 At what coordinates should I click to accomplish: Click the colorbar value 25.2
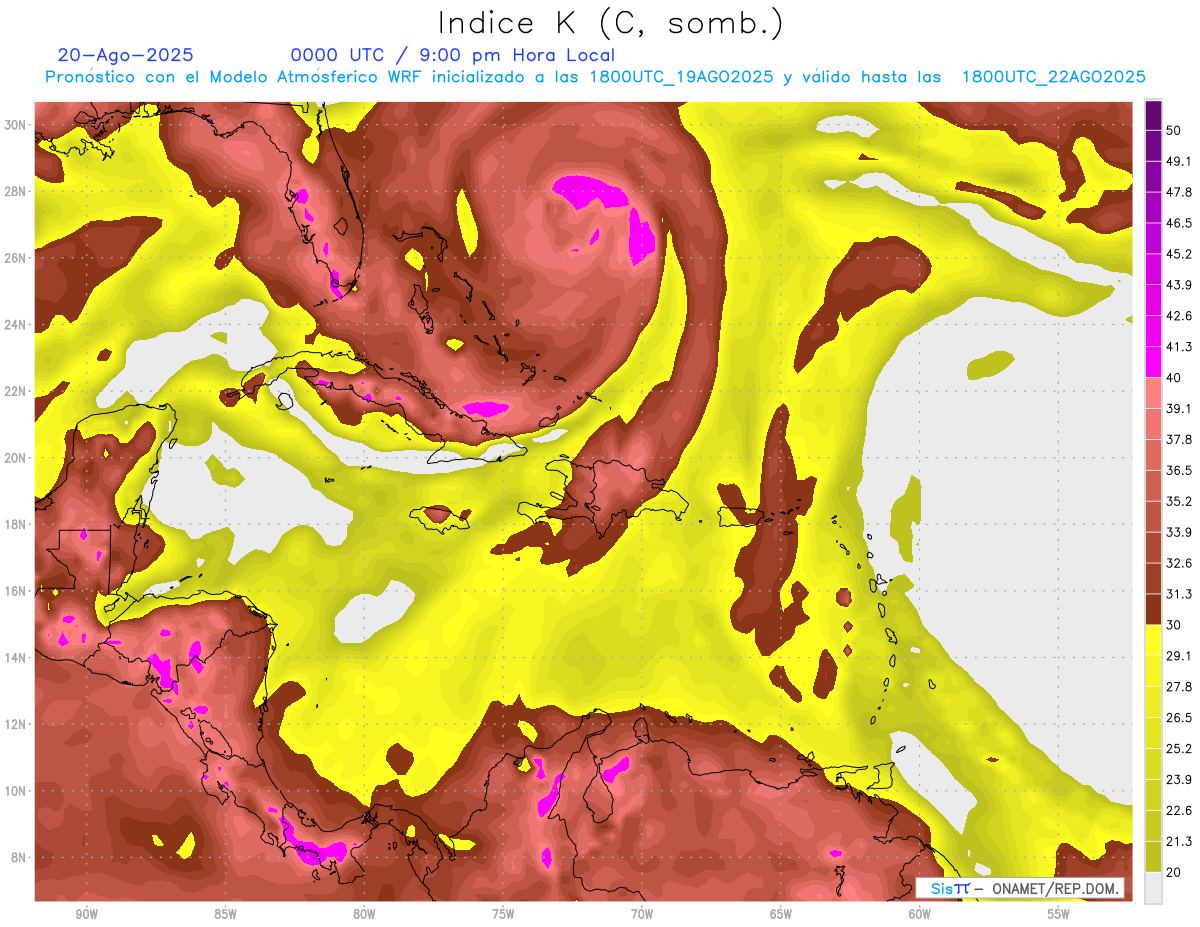coord(1178,749)
